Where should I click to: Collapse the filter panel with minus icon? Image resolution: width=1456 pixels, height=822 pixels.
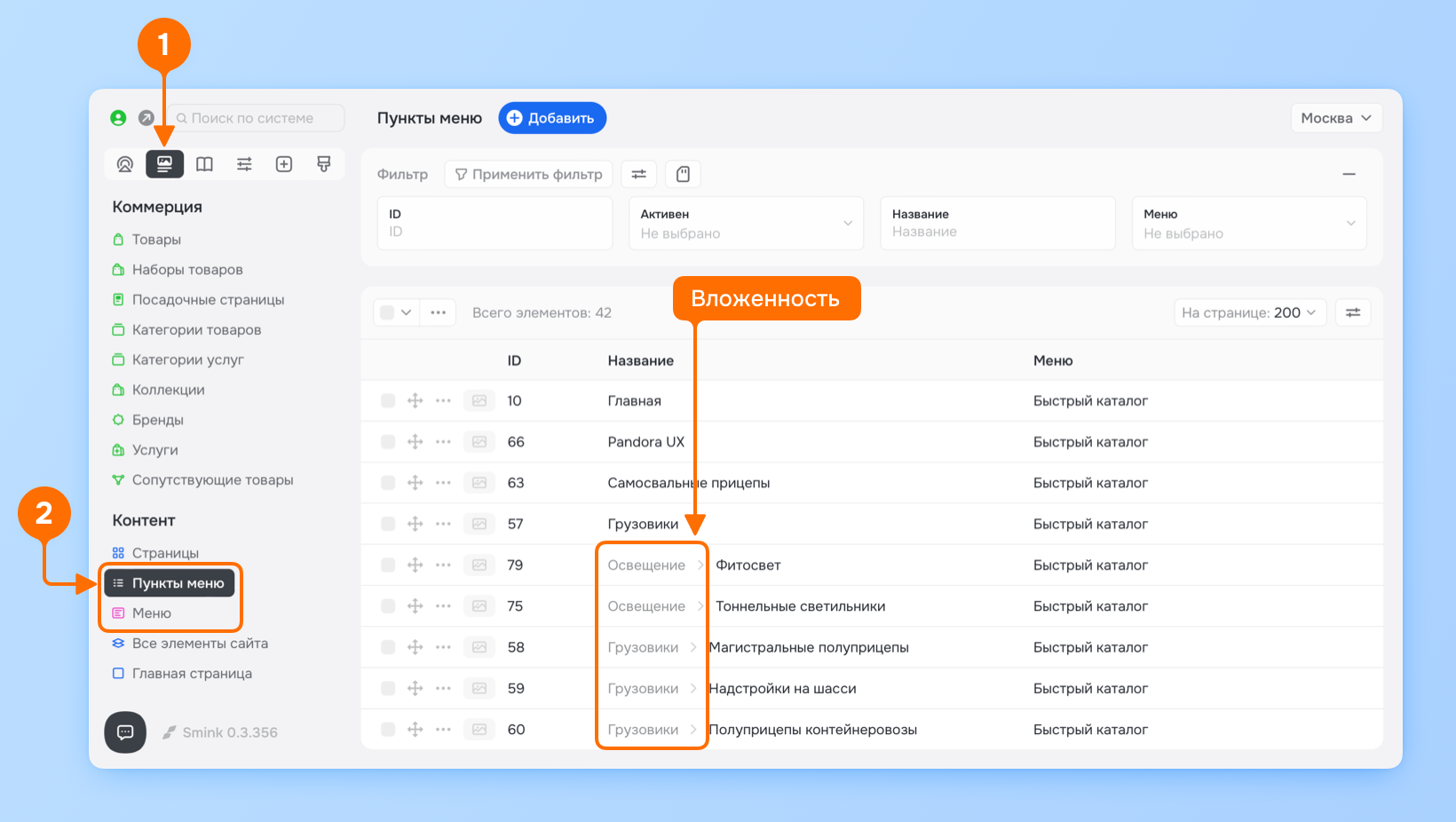(x=1349, y=174)
